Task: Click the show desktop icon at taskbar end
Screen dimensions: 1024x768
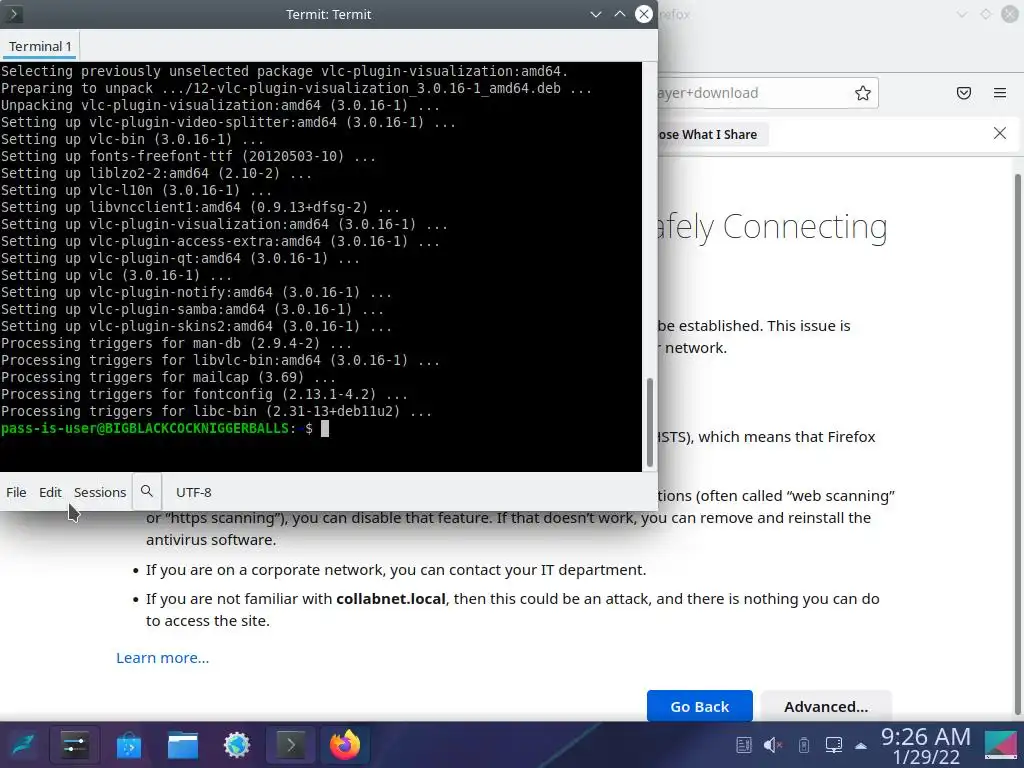Action: tap(1000, 745)
